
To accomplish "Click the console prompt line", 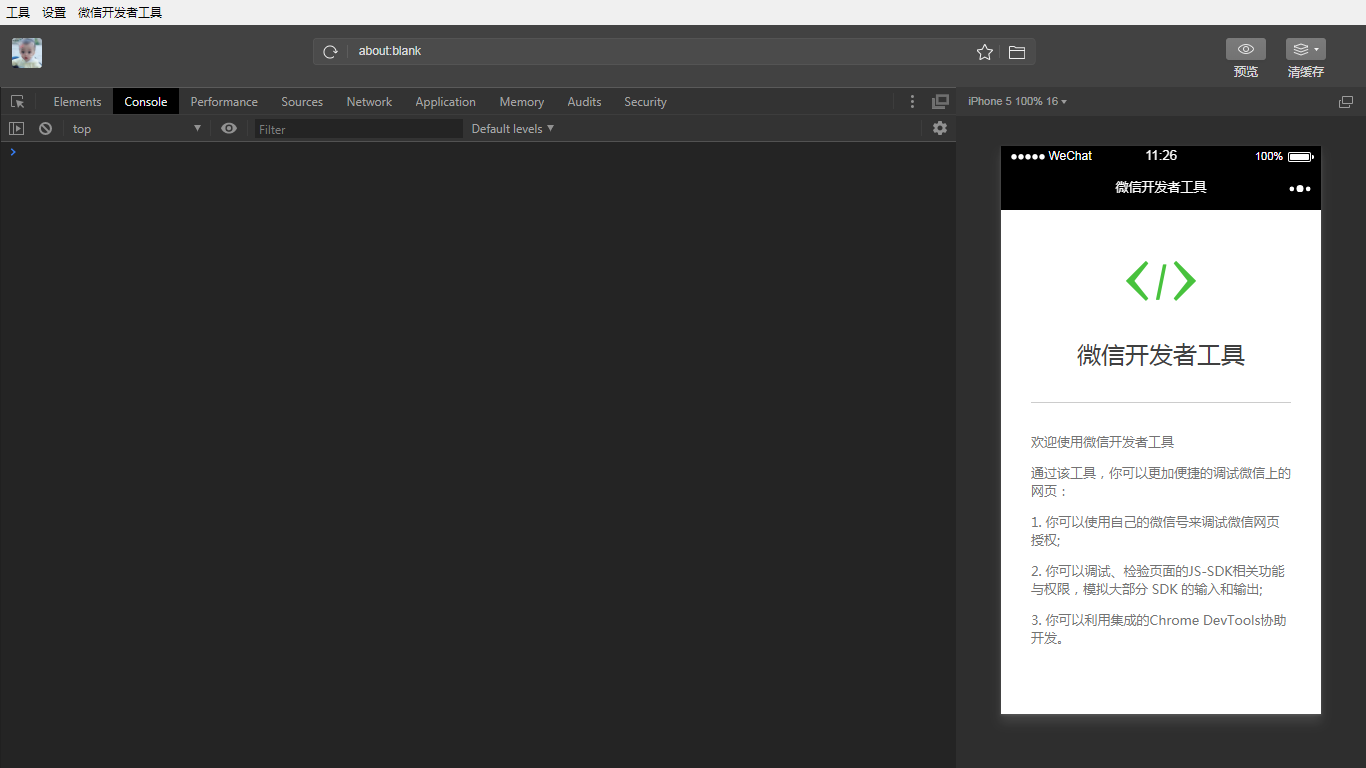I will pos(478,152).
